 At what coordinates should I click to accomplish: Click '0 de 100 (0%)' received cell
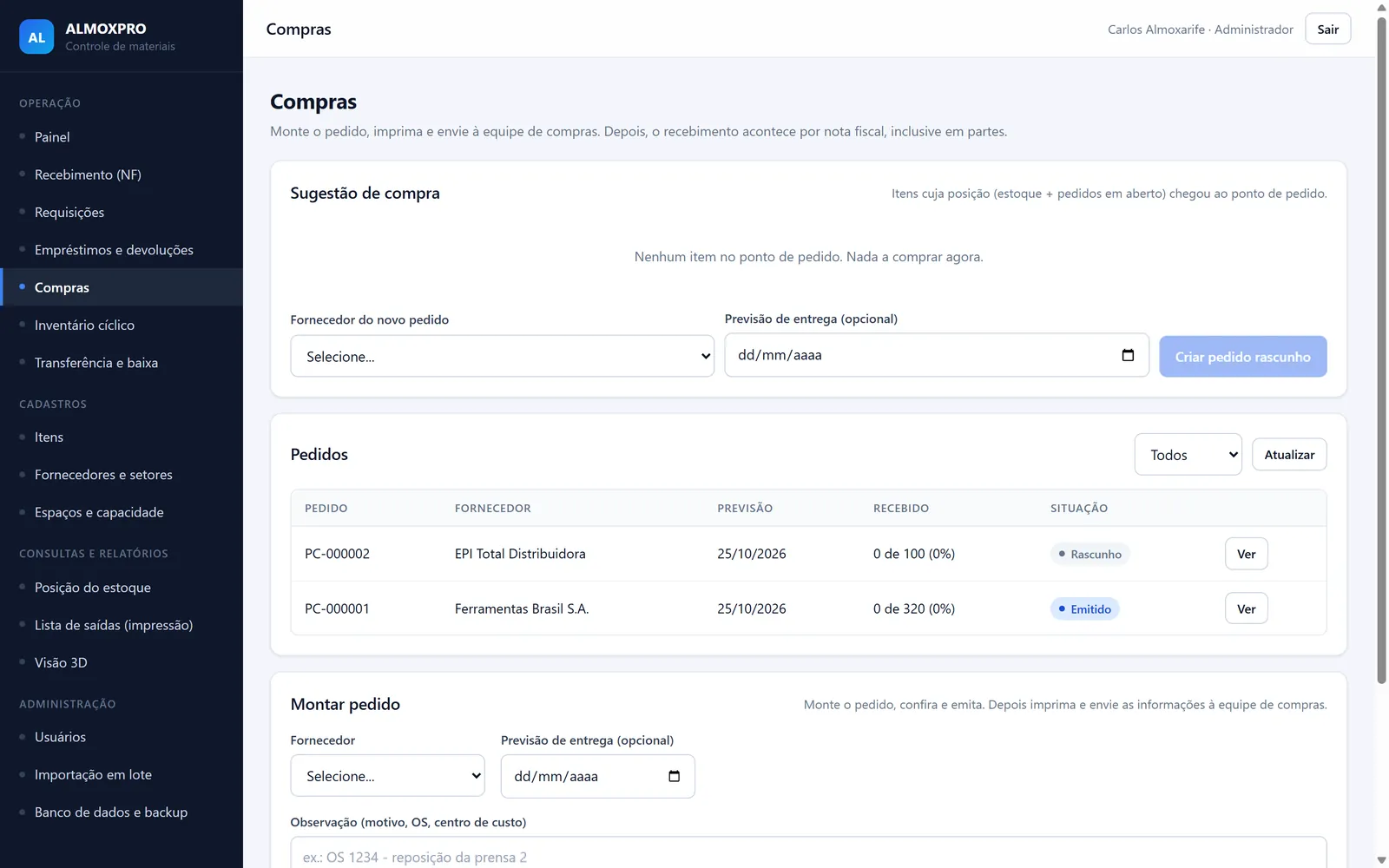914,554
